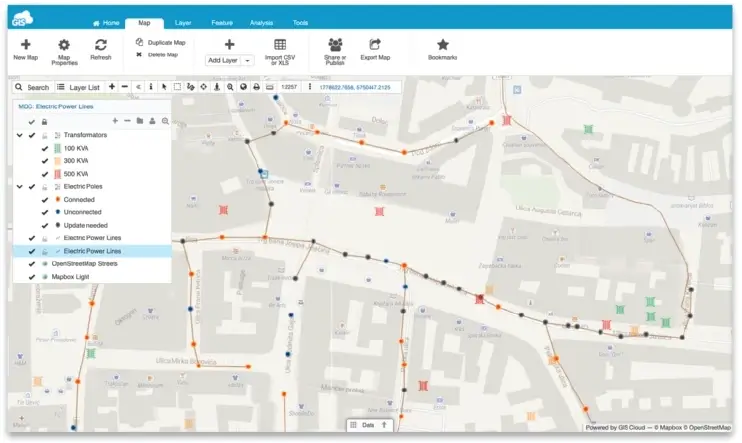Click the Export Map icon
742x443 pixels.
pyautogui.click(x=375, y=45)
